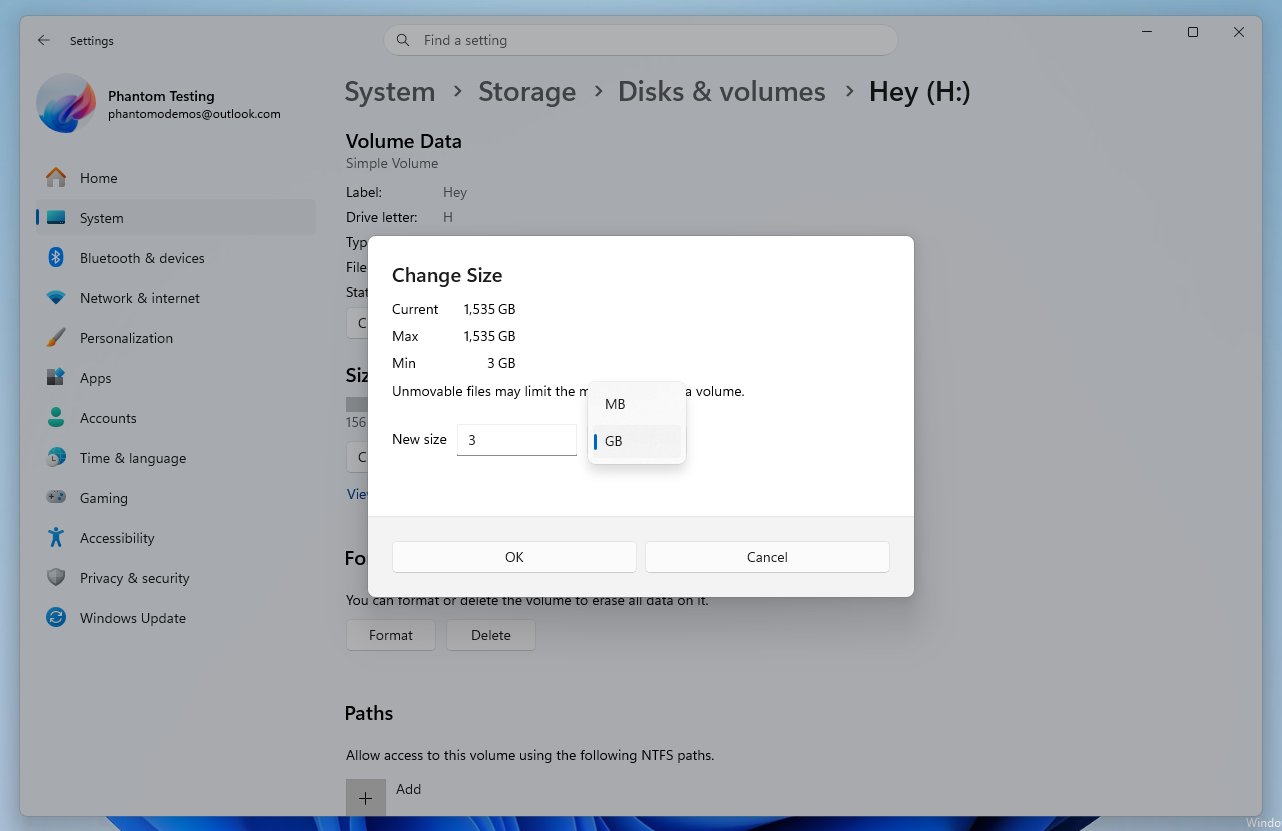The width and height of the screenshot is (1282, 831).
Task: Go to Disks & volumes breadcrumb
Action: click(721, 92)
